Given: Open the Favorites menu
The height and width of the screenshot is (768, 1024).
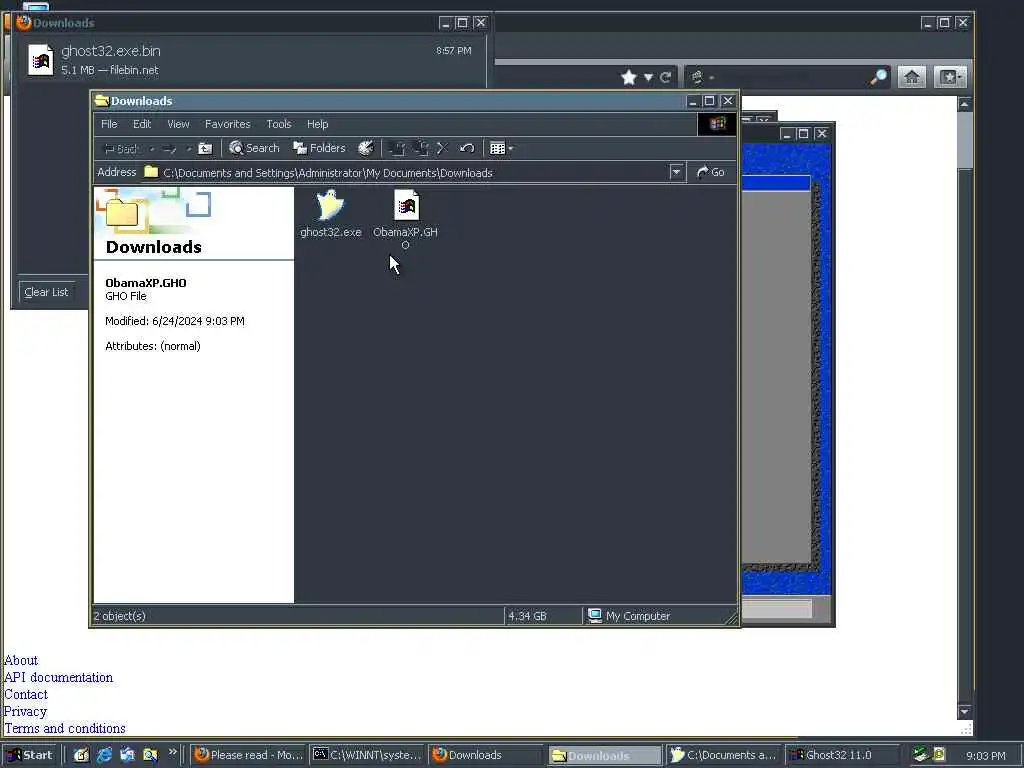Looking at the screenshot, I should click(x=227, y=124).
